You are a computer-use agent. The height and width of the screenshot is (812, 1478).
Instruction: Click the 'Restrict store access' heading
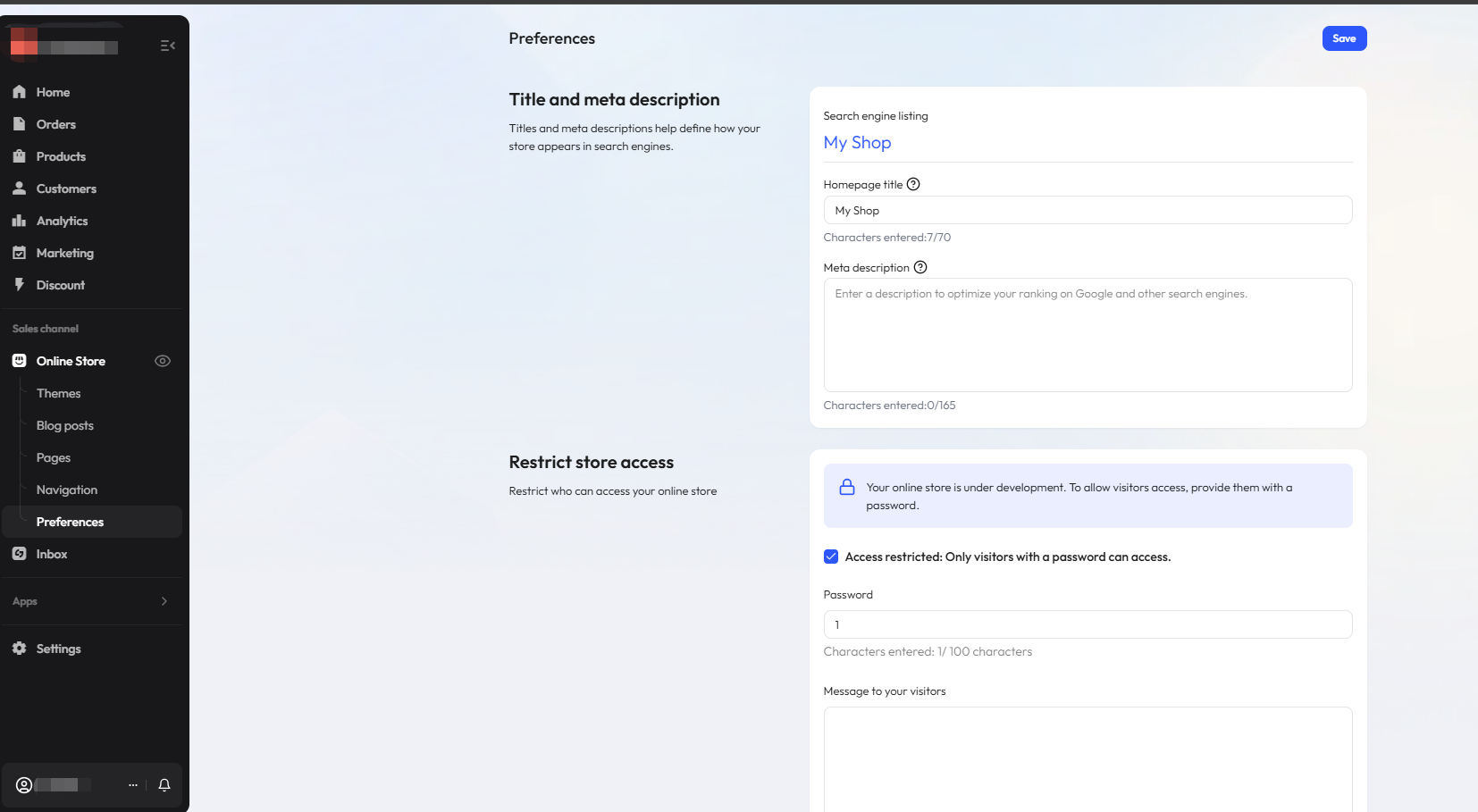click(591, 462)
